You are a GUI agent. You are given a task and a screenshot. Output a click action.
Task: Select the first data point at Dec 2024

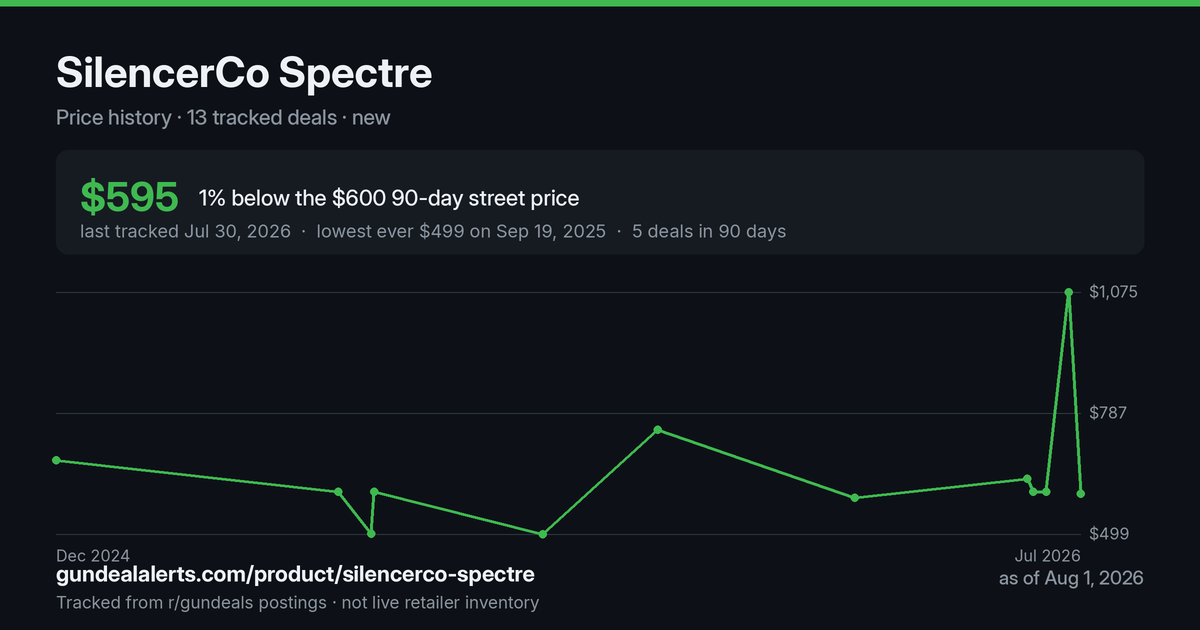pos(56,460)
